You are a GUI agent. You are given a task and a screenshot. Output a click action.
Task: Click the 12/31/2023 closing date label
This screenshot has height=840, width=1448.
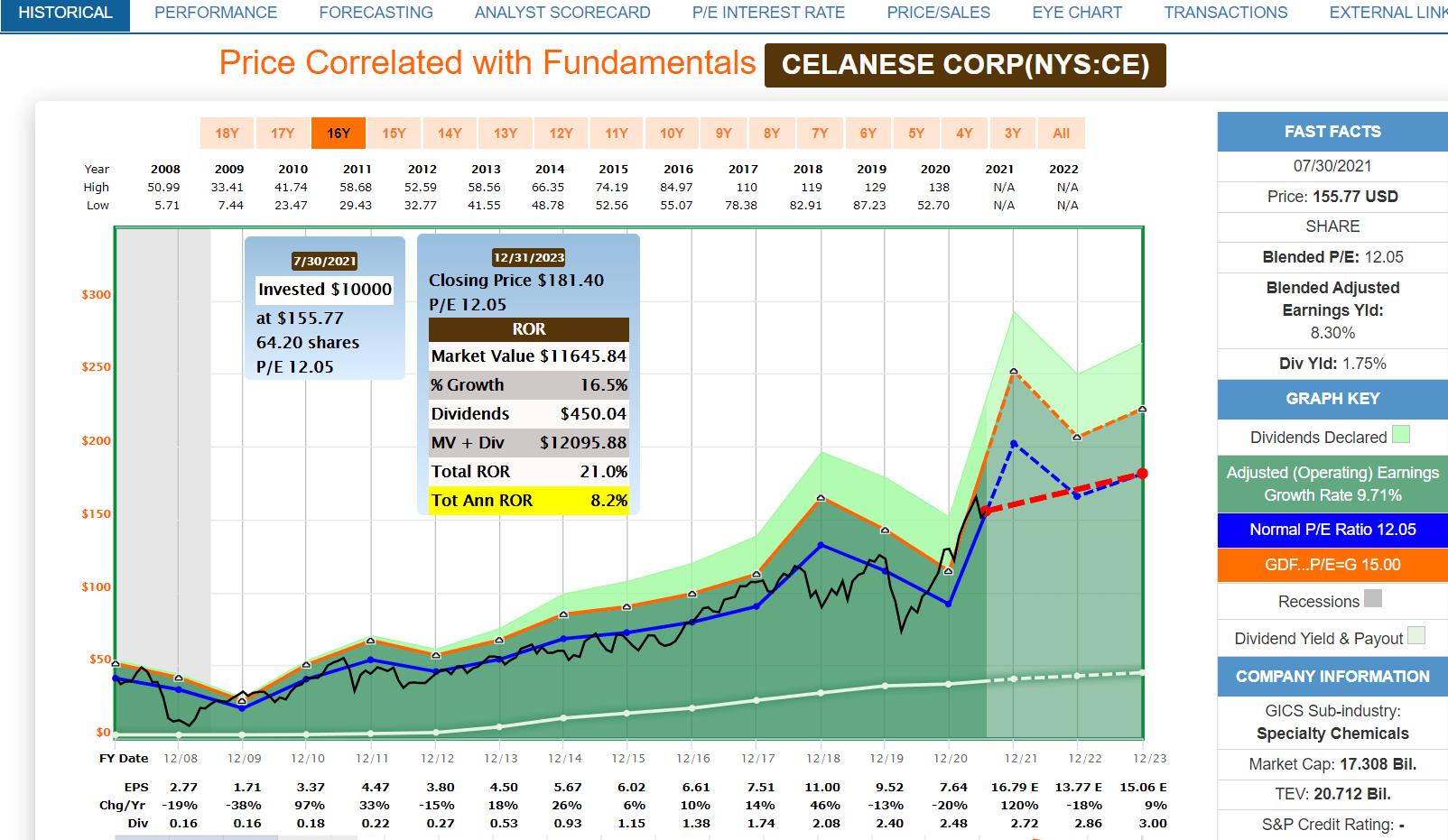click(x=529, y=258)
